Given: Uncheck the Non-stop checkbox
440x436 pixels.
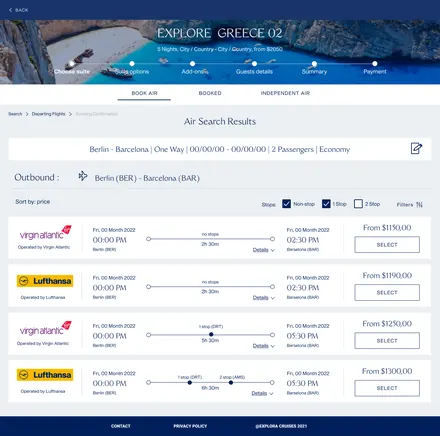Looking at the screenshot, I should (286, 204).
